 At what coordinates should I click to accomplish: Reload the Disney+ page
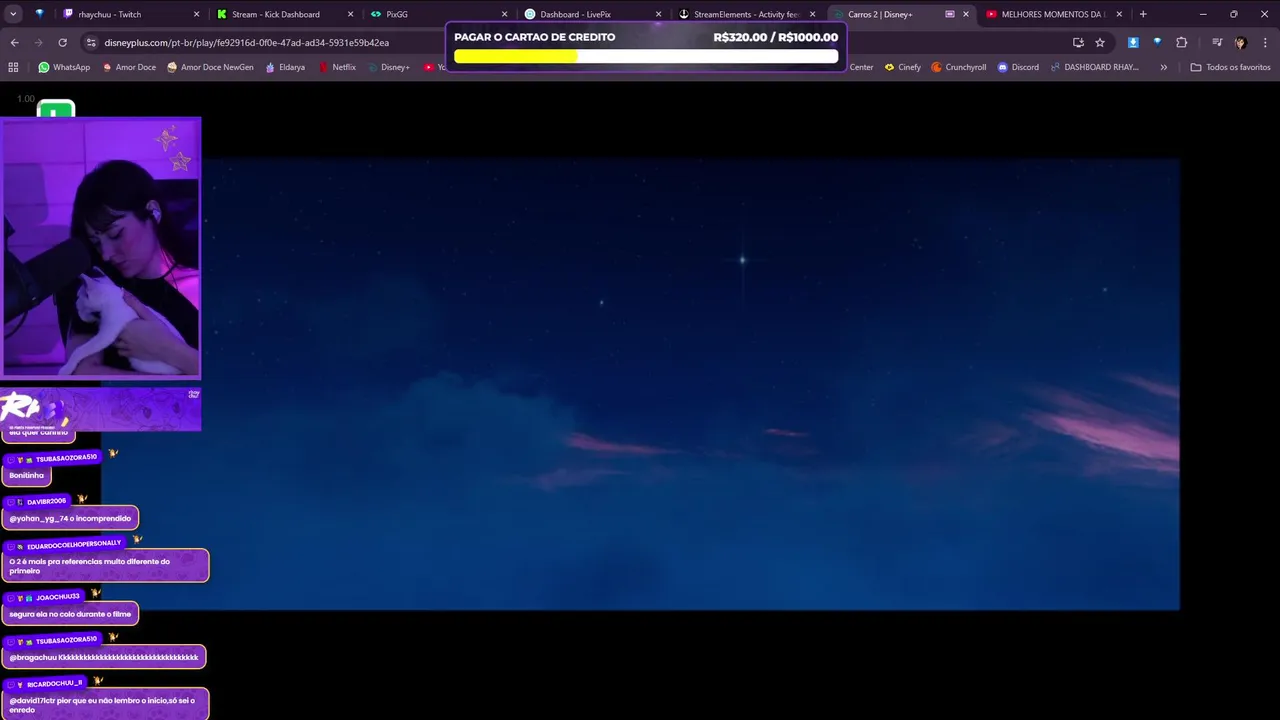pos(62,42)
